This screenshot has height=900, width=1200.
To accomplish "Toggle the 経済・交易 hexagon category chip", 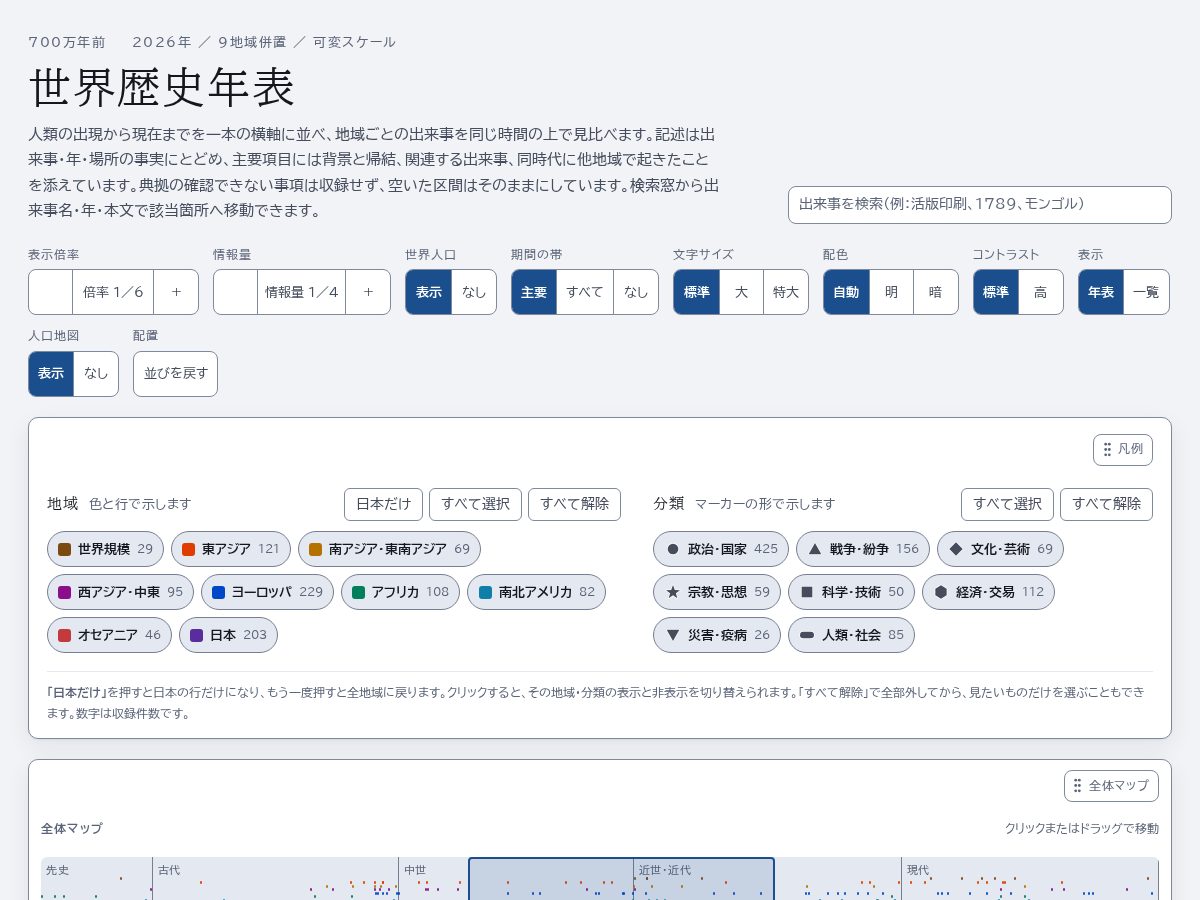I will [x=988, y=592].
